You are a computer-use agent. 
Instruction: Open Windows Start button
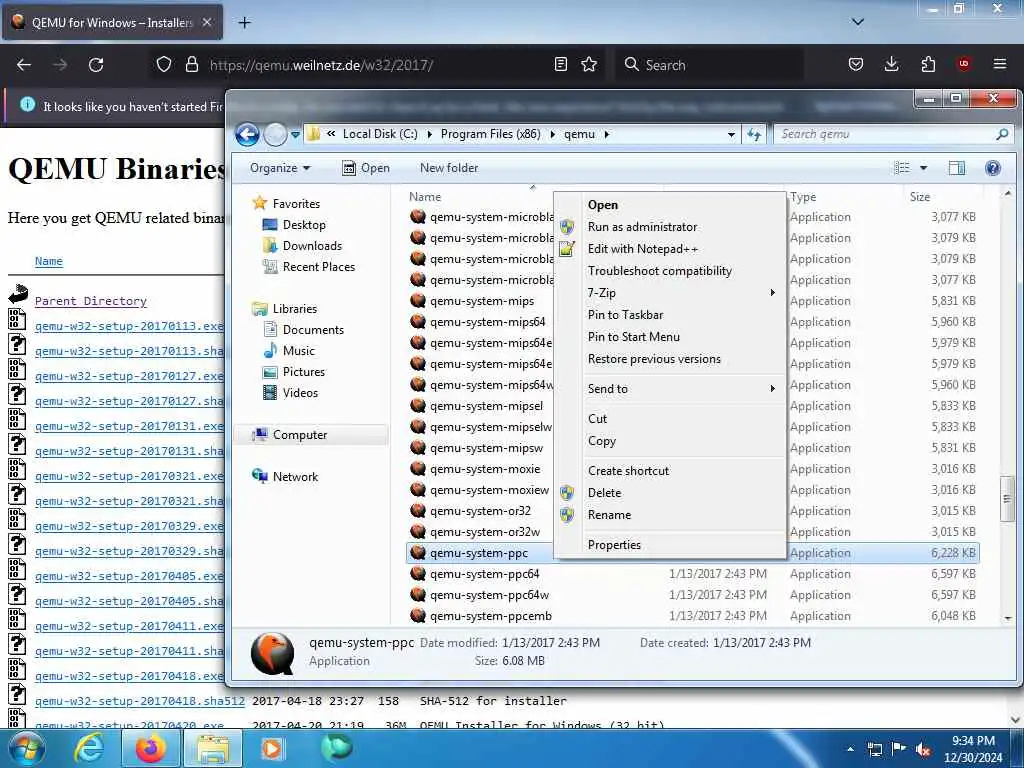(x=27, y=748)
